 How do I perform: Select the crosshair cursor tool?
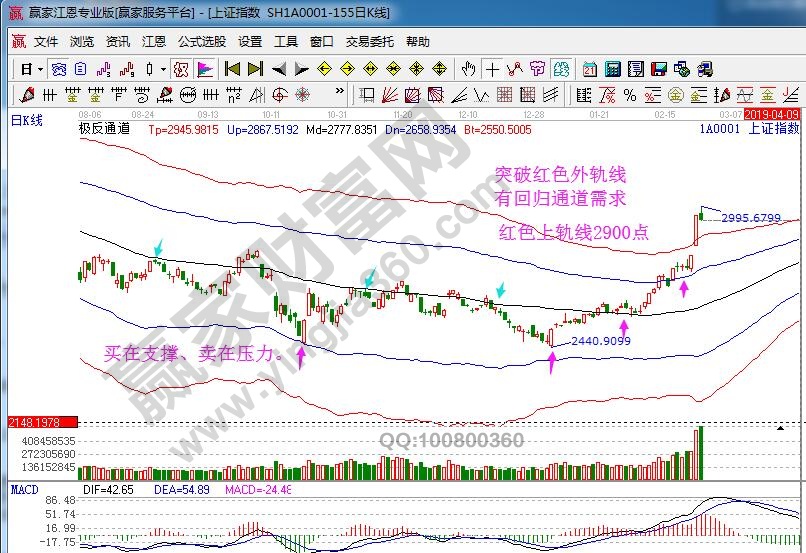click(491, 69)
